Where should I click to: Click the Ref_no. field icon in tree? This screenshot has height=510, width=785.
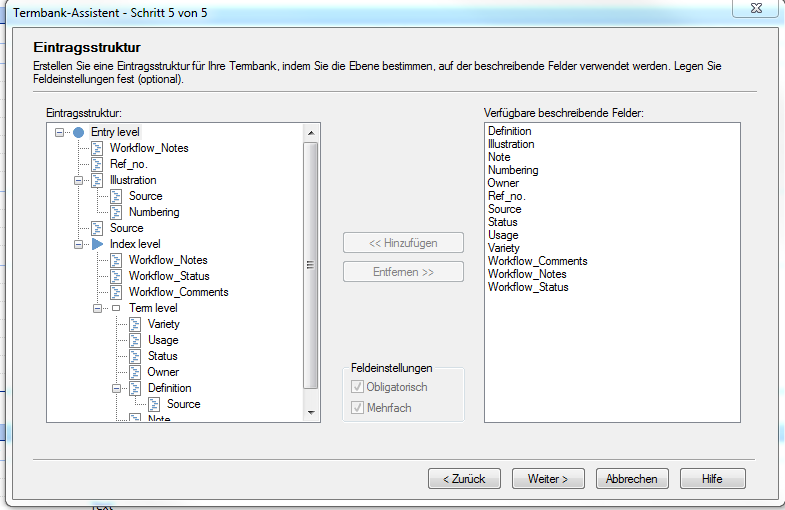coord(98,164)
